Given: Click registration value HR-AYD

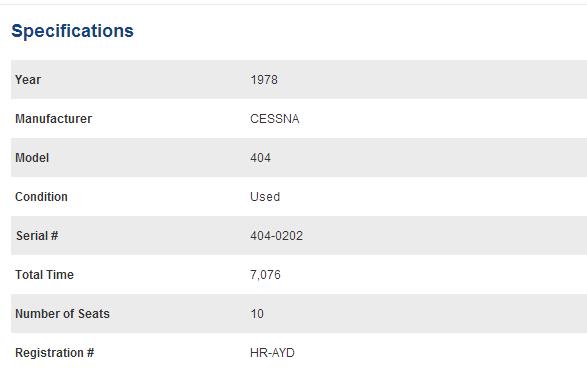Looking at the screenshot, I should [272, 353].
